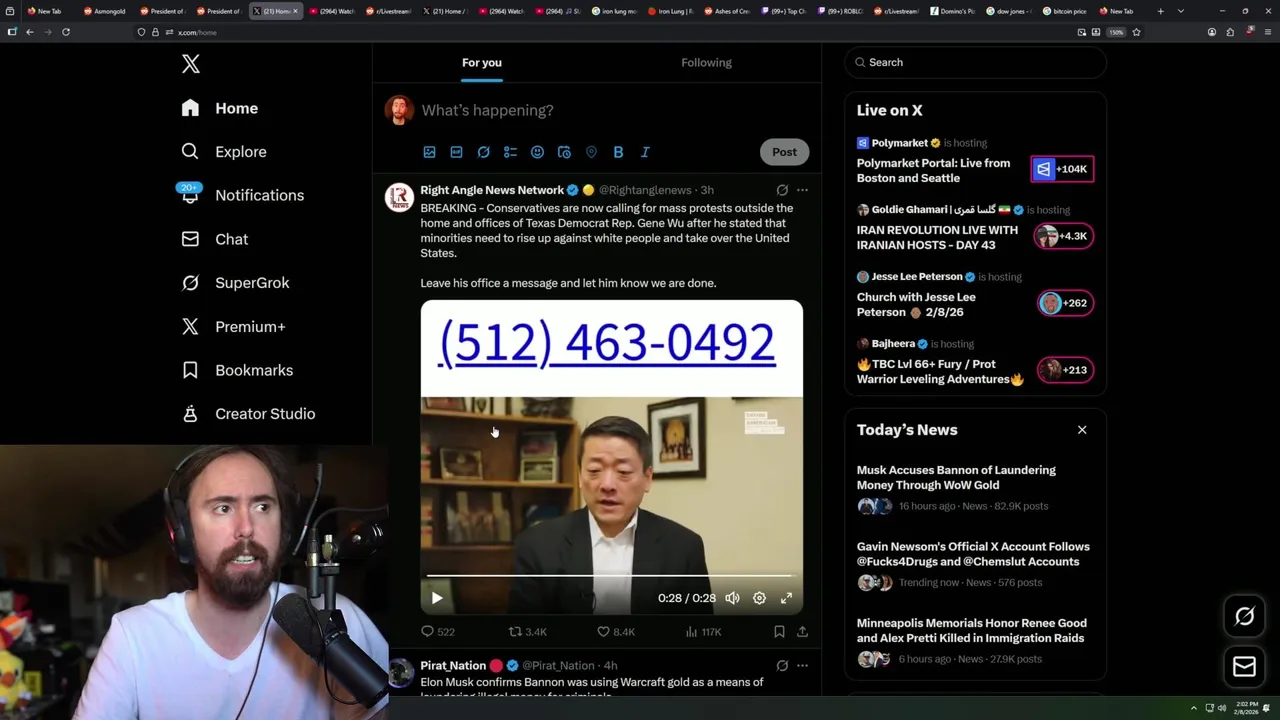Switch to the For you tab
This screenshot has width=1280, height=720.
(482, 62)
